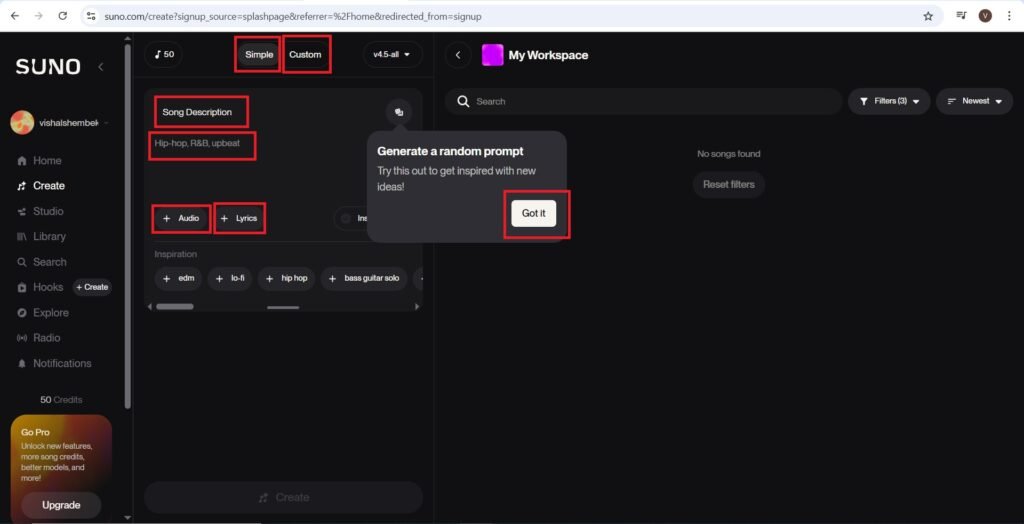1024x524 pixels.
Task: Click the No songs found text
Action: (x=729, y=154)
